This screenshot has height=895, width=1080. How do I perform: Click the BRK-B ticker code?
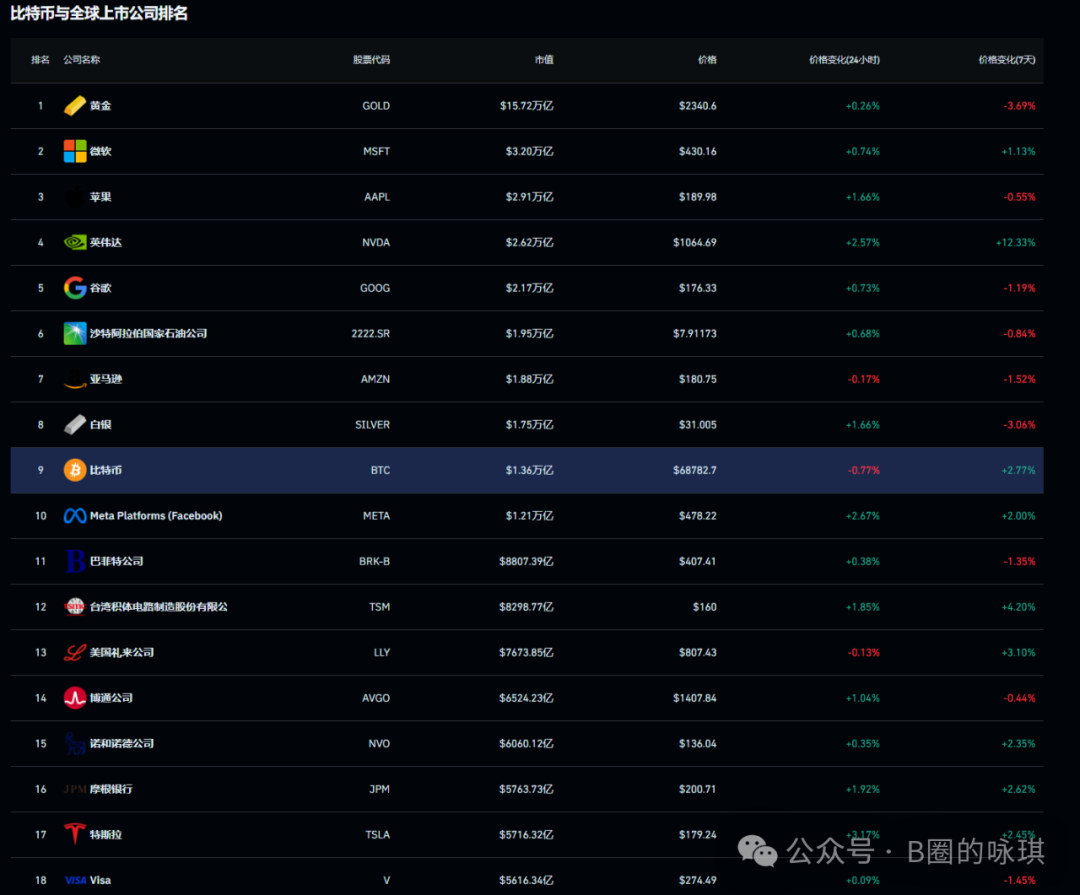[374, 561]
